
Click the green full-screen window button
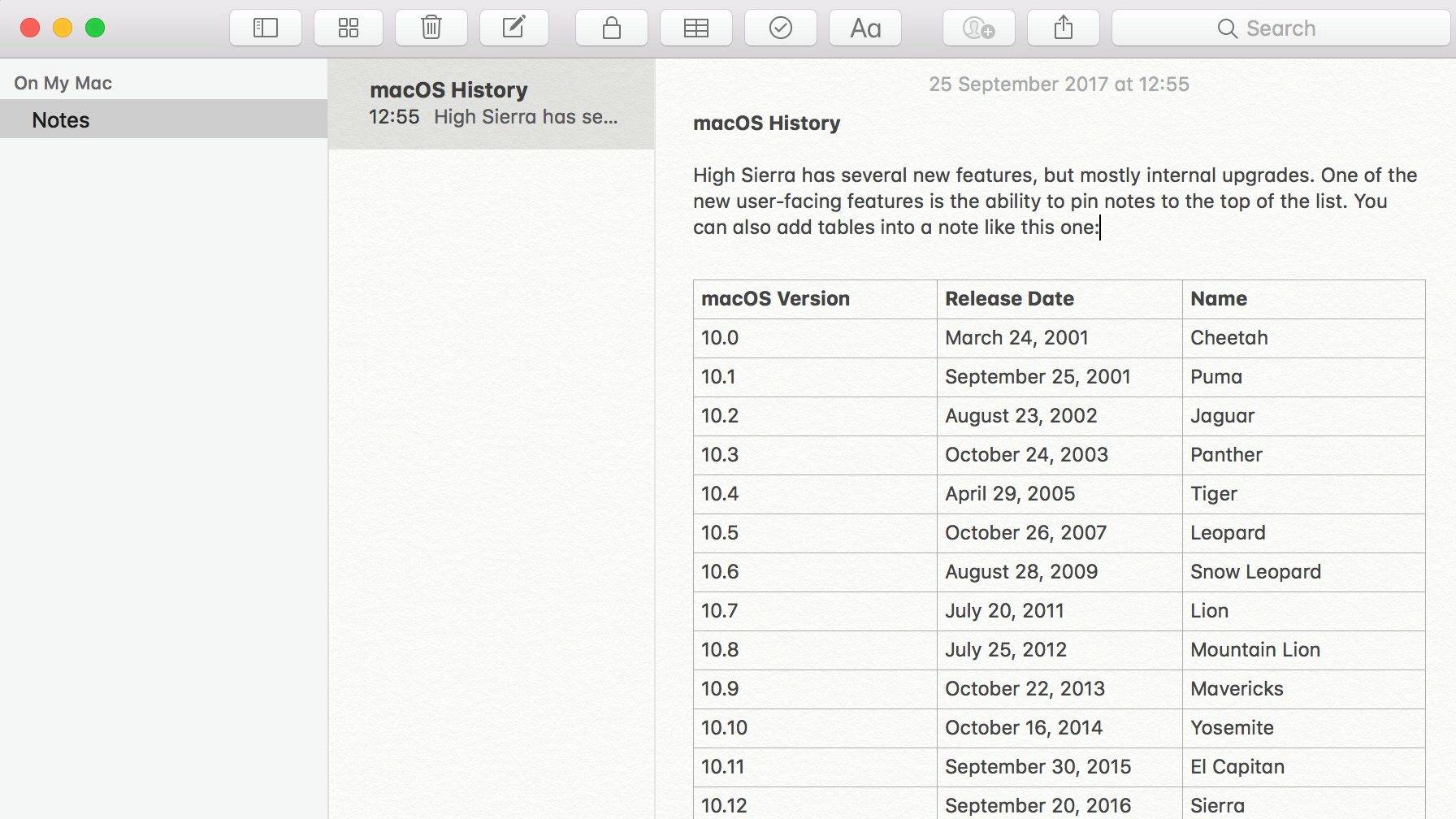[x=95, y=28]
